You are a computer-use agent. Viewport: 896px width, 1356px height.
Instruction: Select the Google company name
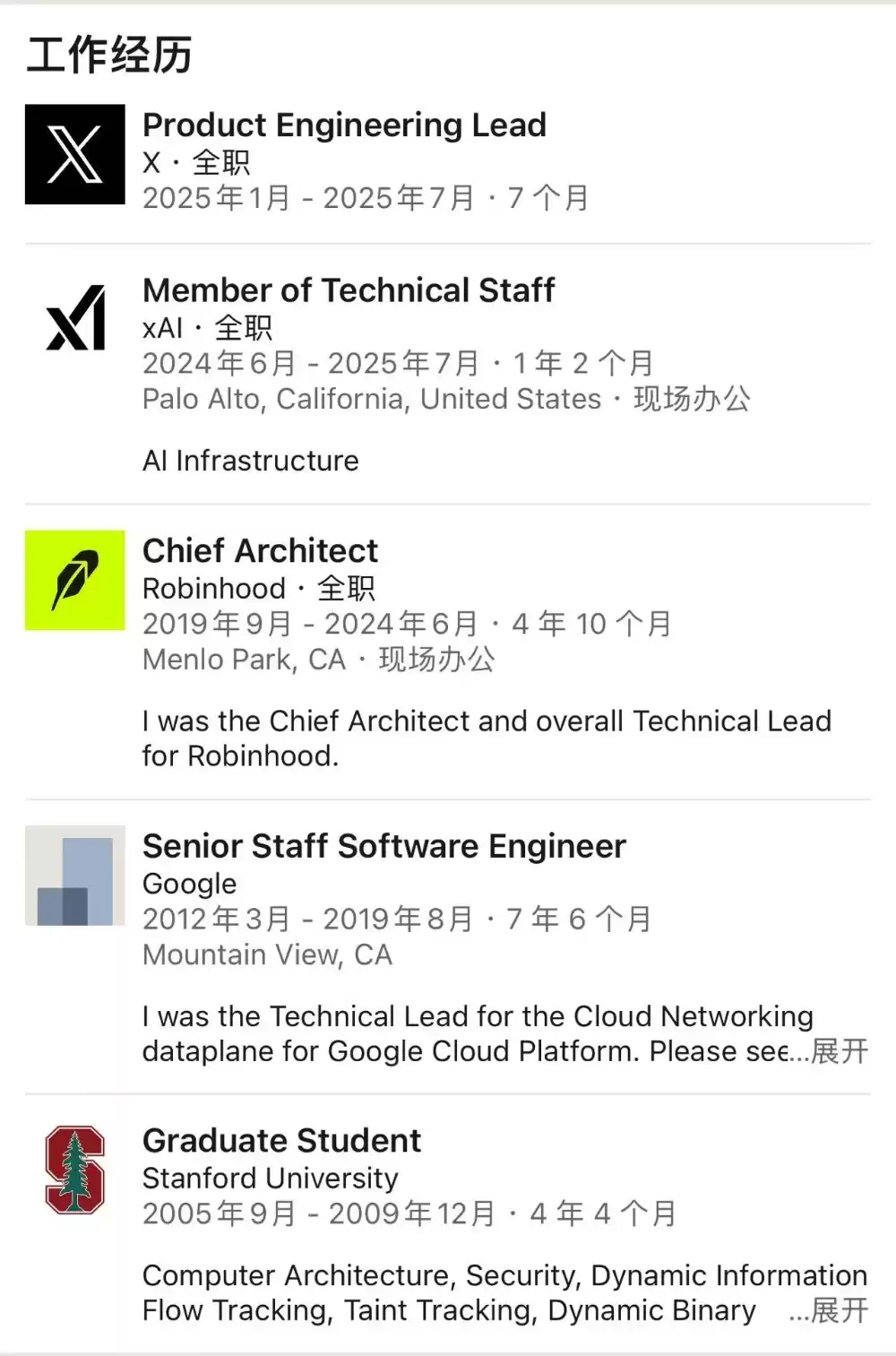pyautogui.click(x=189, y=884)
